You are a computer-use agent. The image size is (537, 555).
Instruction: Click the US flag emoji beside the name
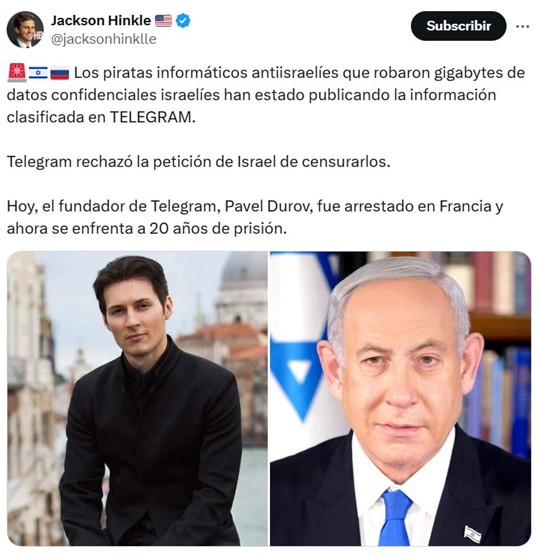164,21
